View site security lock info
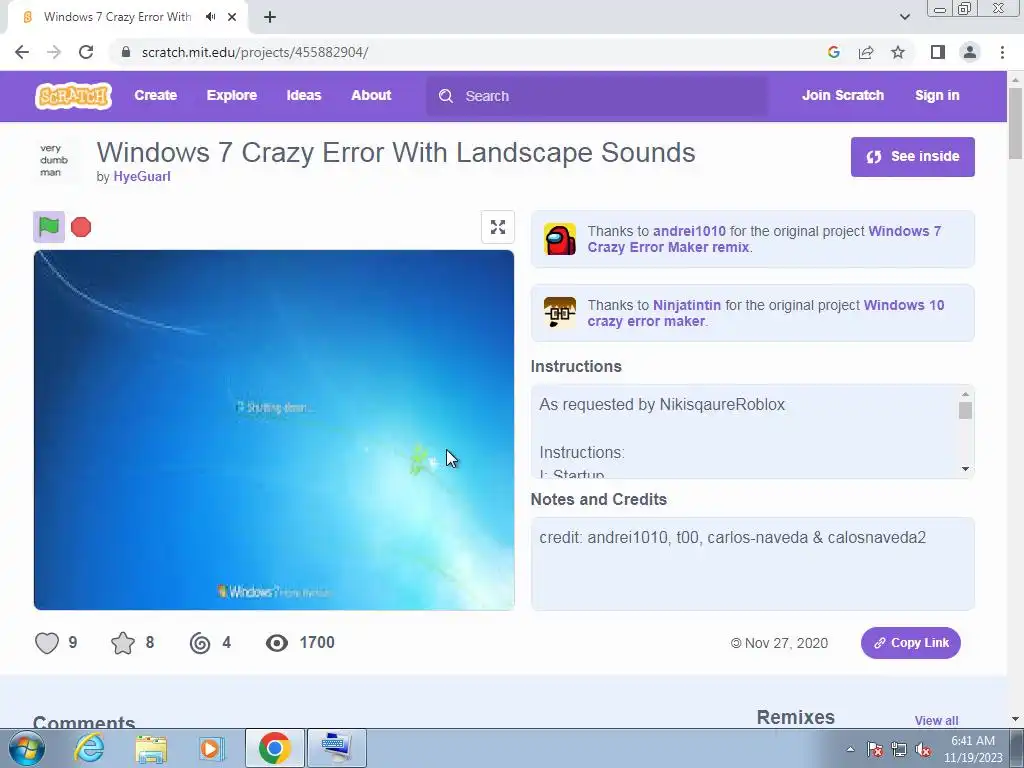This screenshot has height=768, width=1024. [x=126, y=52]
